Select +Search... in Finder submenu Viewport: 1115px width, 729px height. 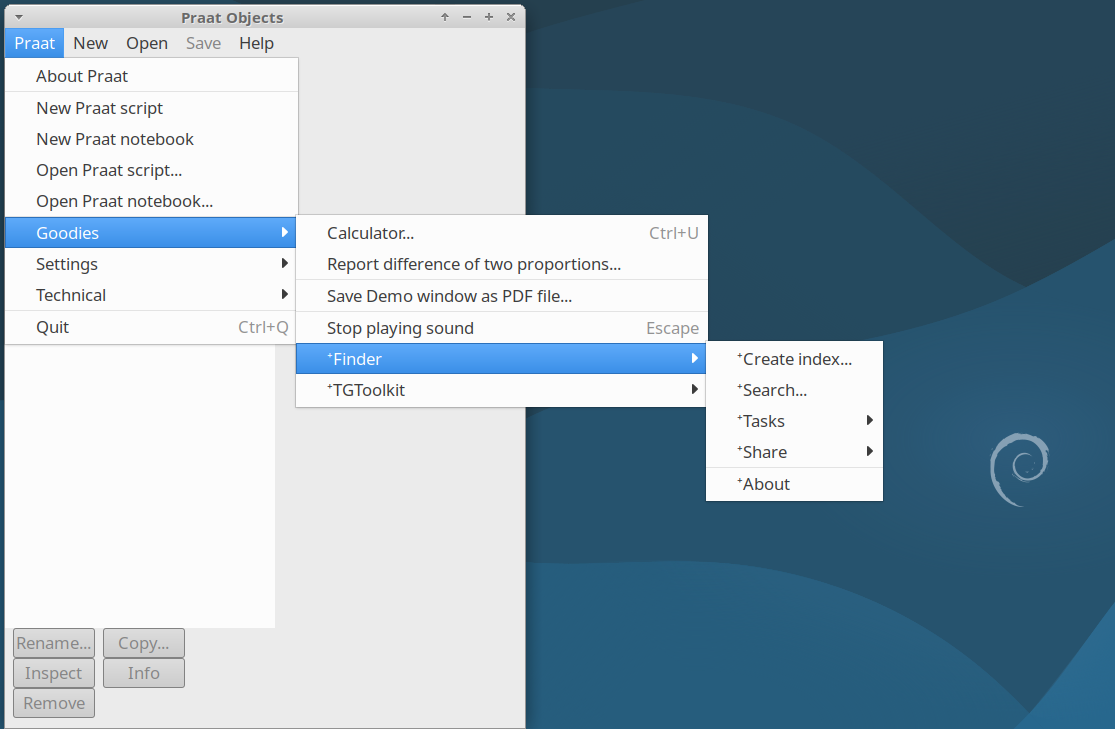coord(794,390)
